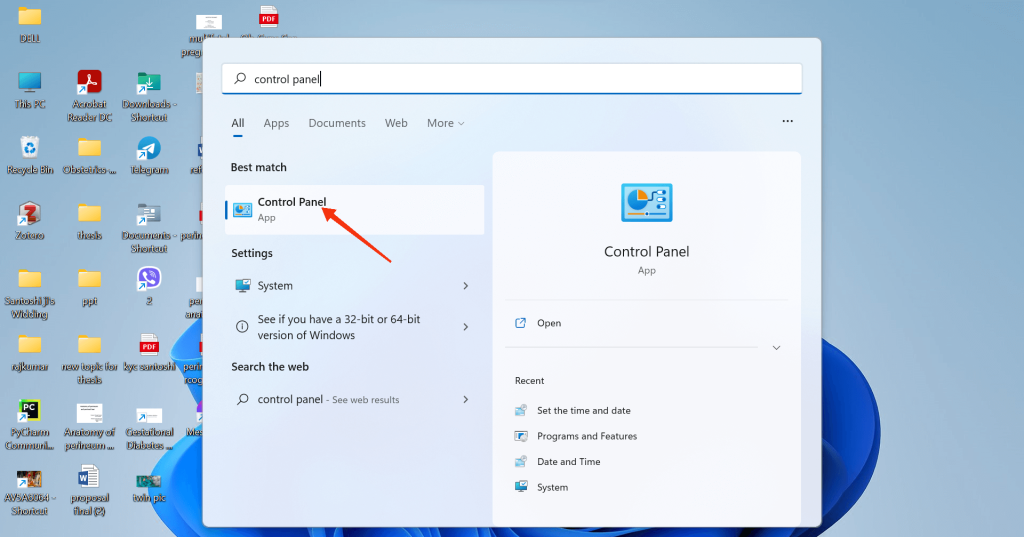Open 32-bit or 64-bit version result

[355, 327]
